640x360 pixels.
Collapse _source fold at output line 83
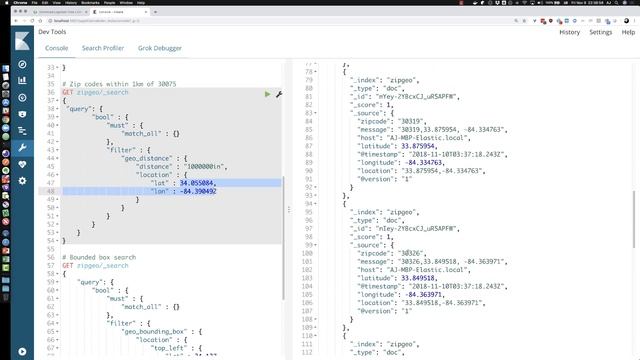pyautogui.click(x=315, y=113)
